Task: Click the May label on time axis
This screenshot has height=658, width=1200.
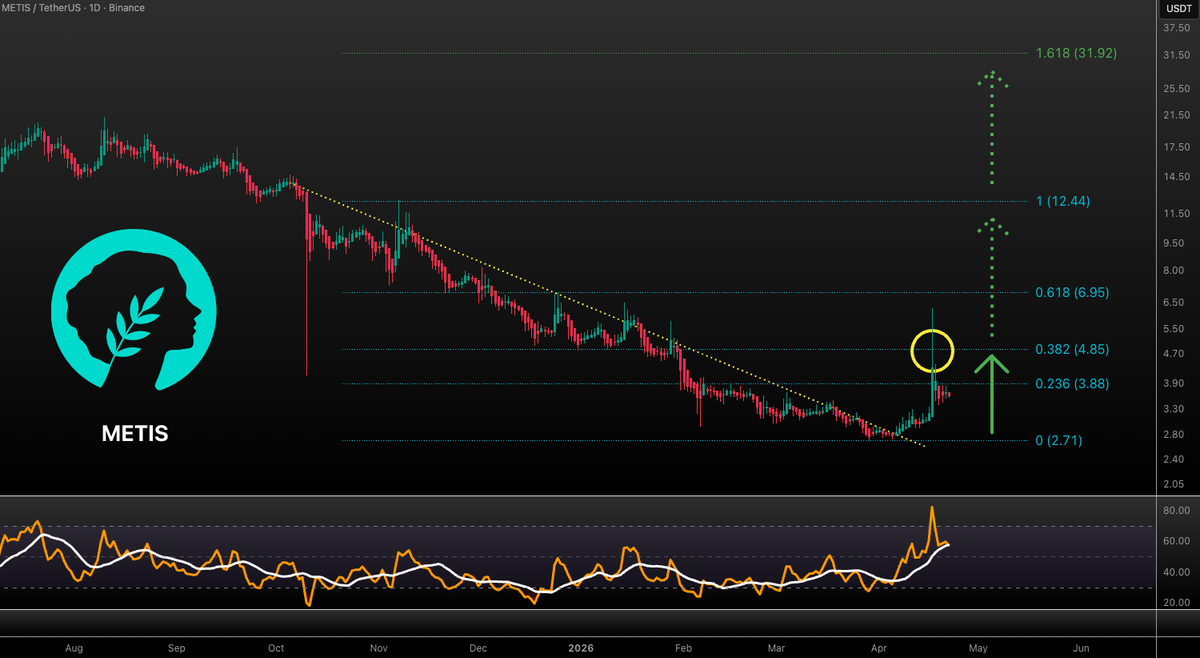Action: click(x=978, y=648)
